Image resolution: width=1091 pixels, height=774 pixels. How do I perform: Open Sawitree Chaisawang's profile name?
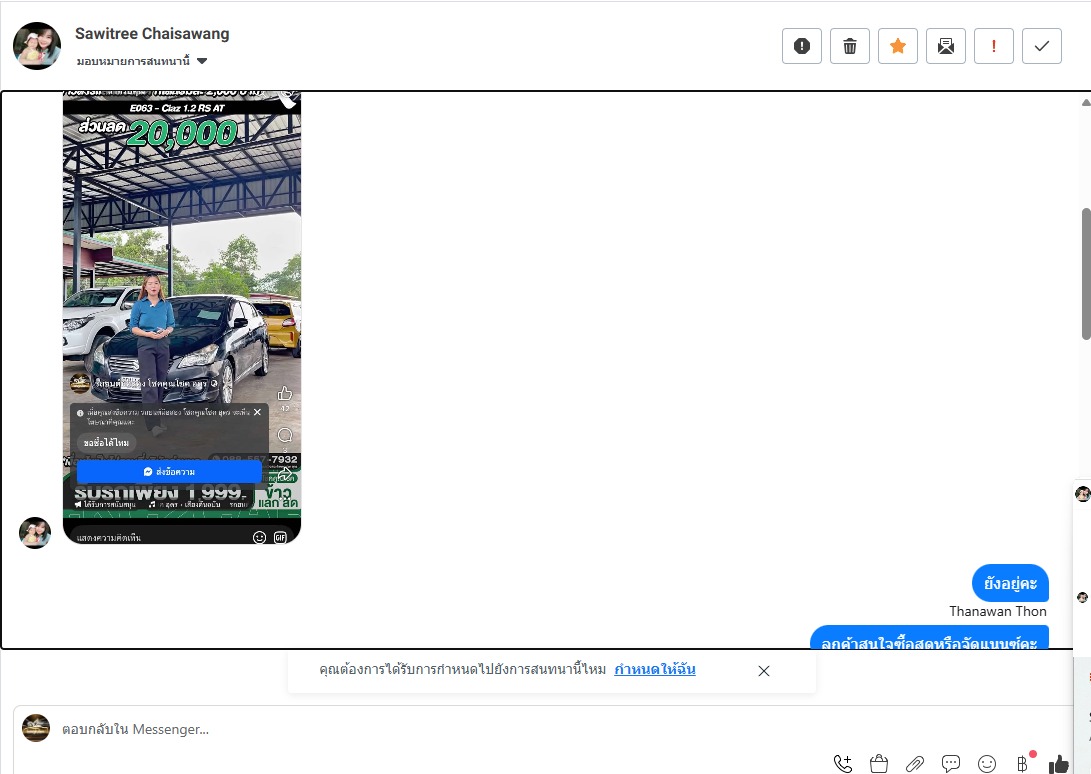click(x=152, y=34)
